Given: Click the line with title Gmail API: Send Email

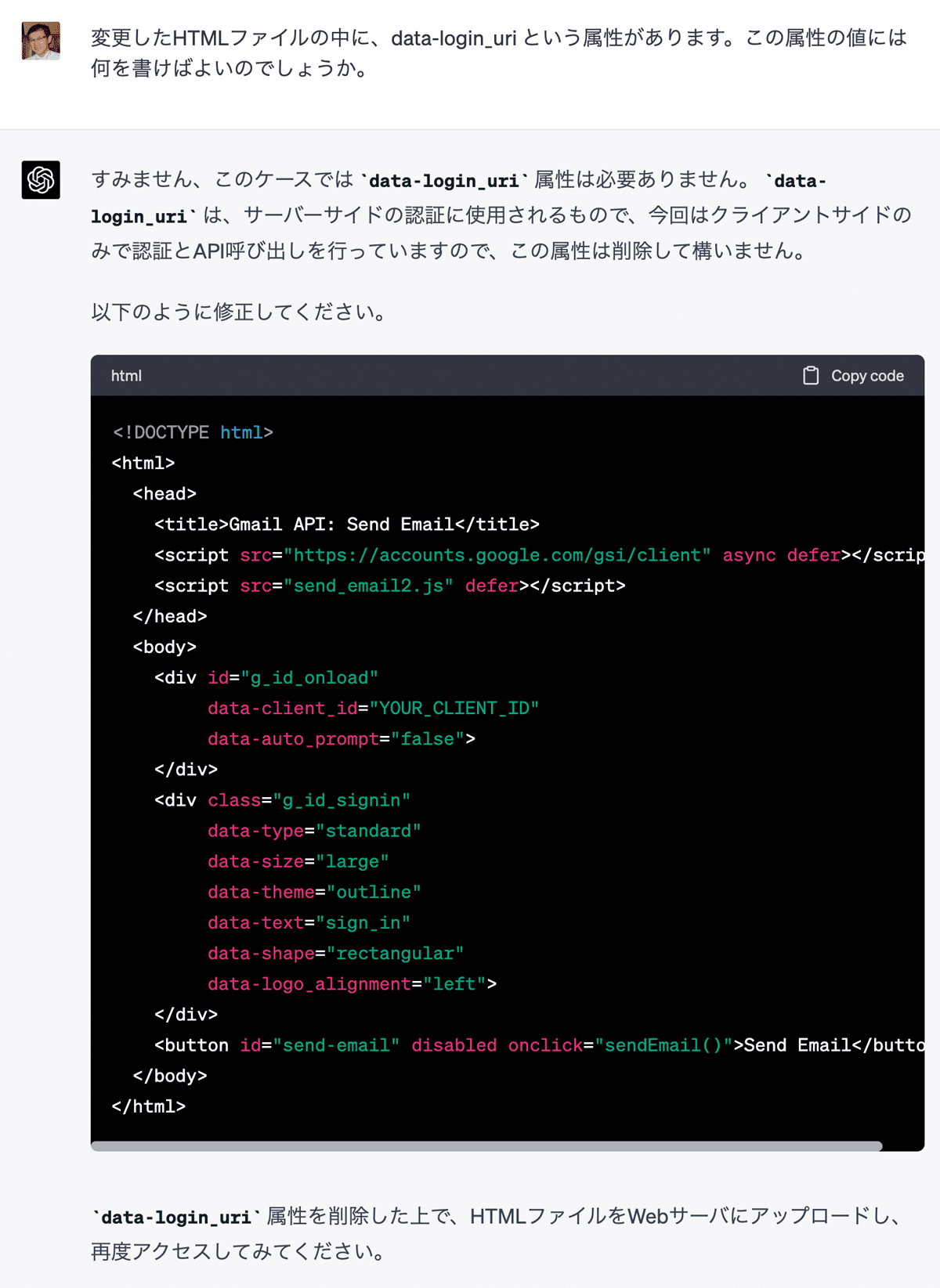Looking at the screenshot, I should click(347, 525).
